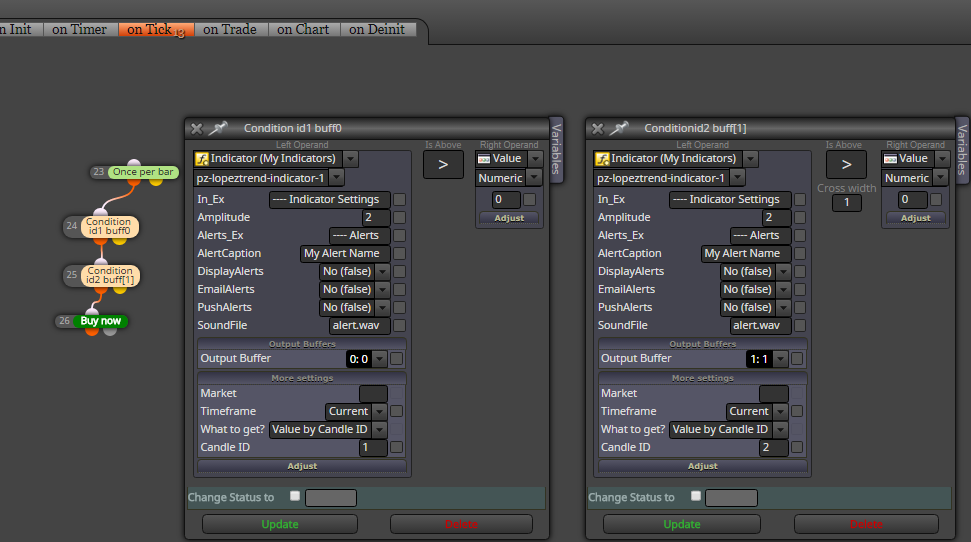Toggle the right operand value checkbox in Condition id1

pyautogui.click(x=529, y=199)
